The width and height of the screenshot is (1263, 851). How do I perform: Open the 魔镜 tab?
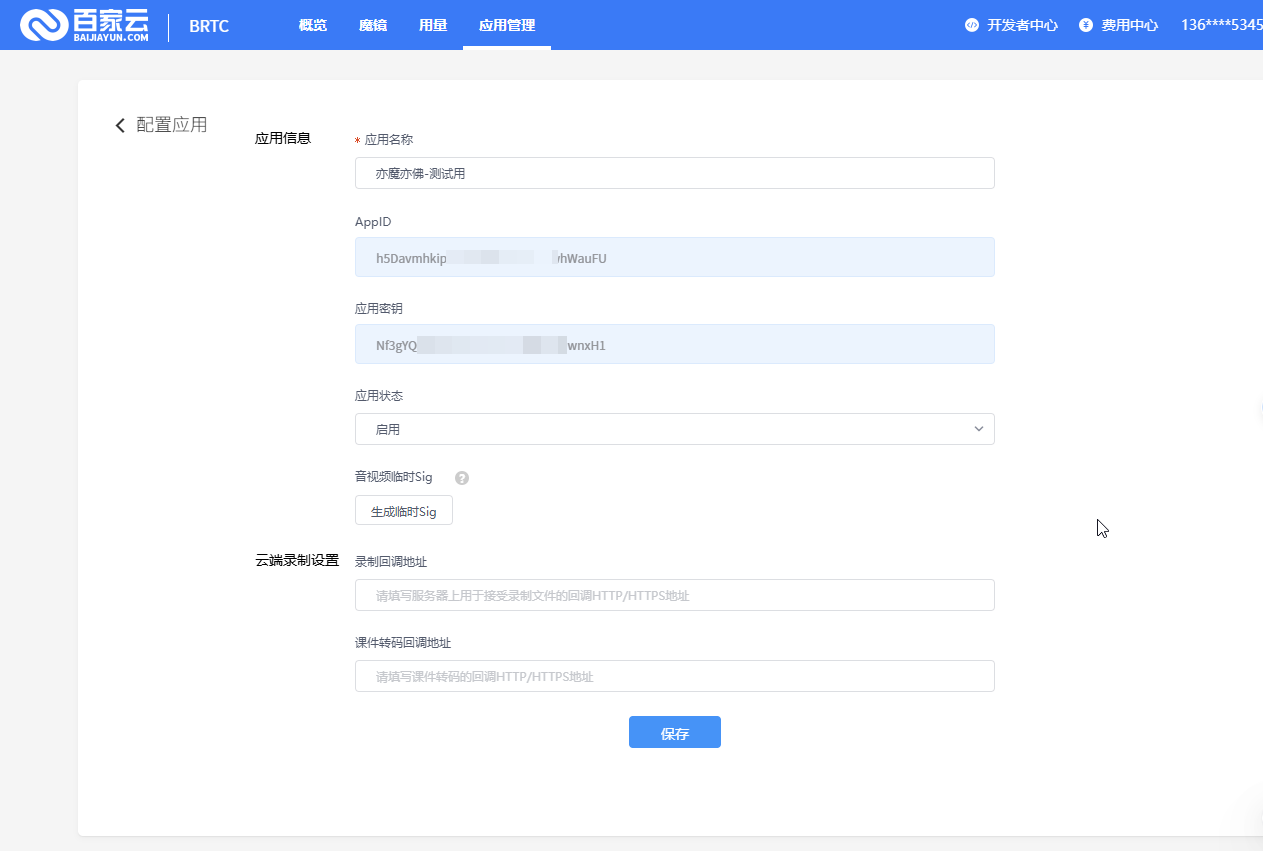(373, 26)
